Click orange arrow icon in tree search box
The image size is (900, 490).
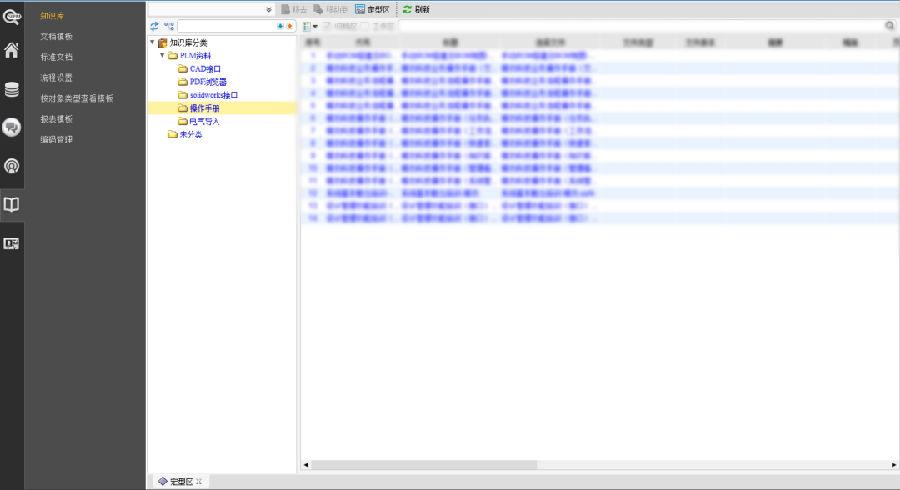(289, 26)
